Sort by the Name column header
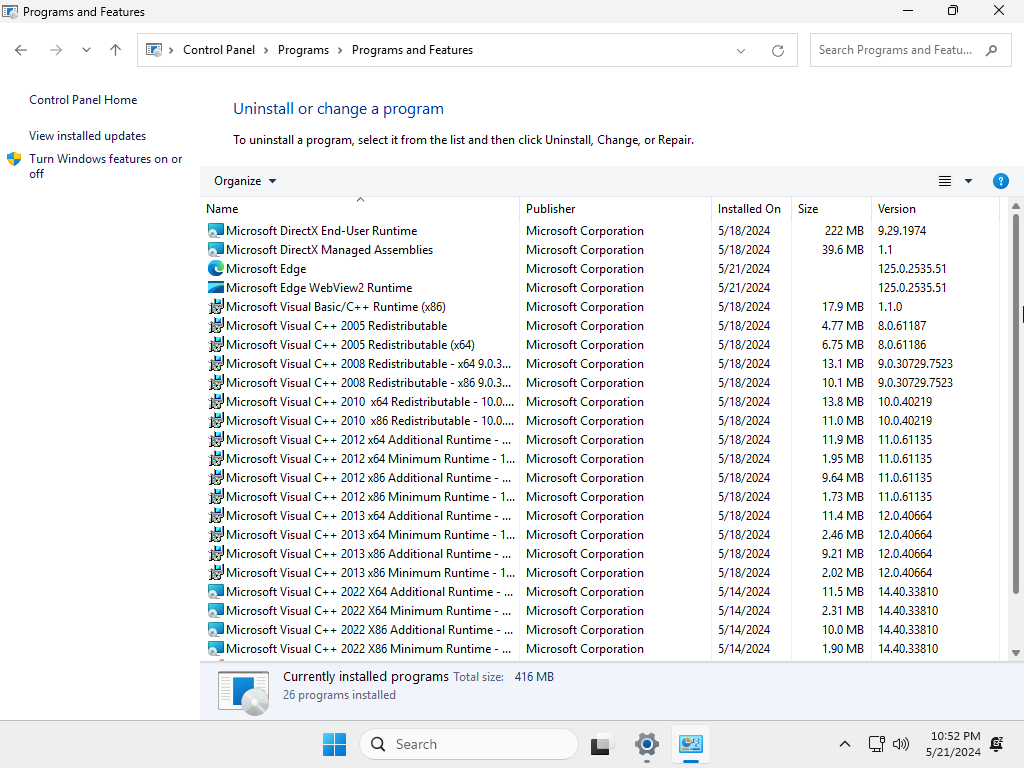1024x768 pixels. (x=360, y=209)
